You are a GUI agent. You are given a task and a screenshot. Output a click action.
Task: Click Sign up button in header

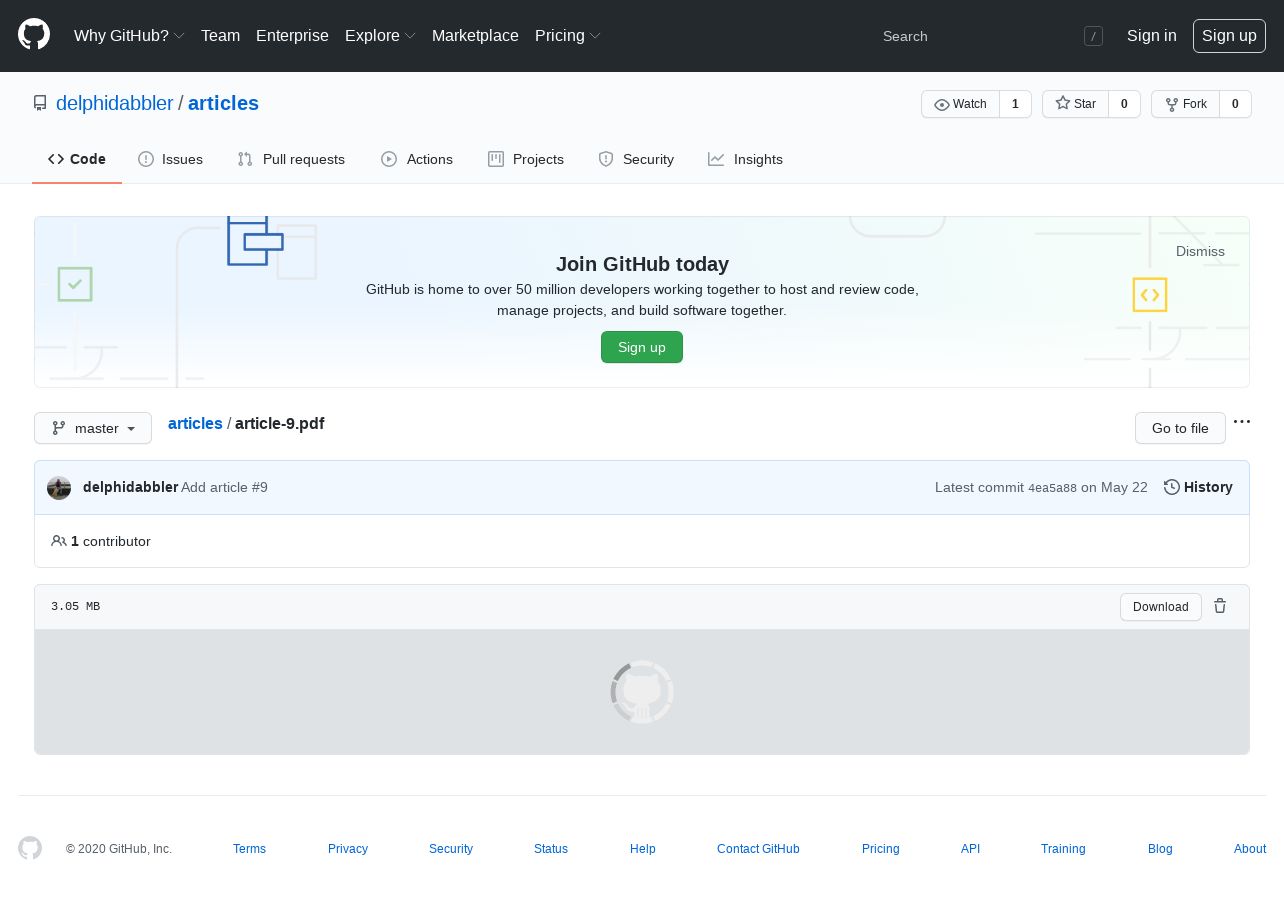coord(1229,35)
